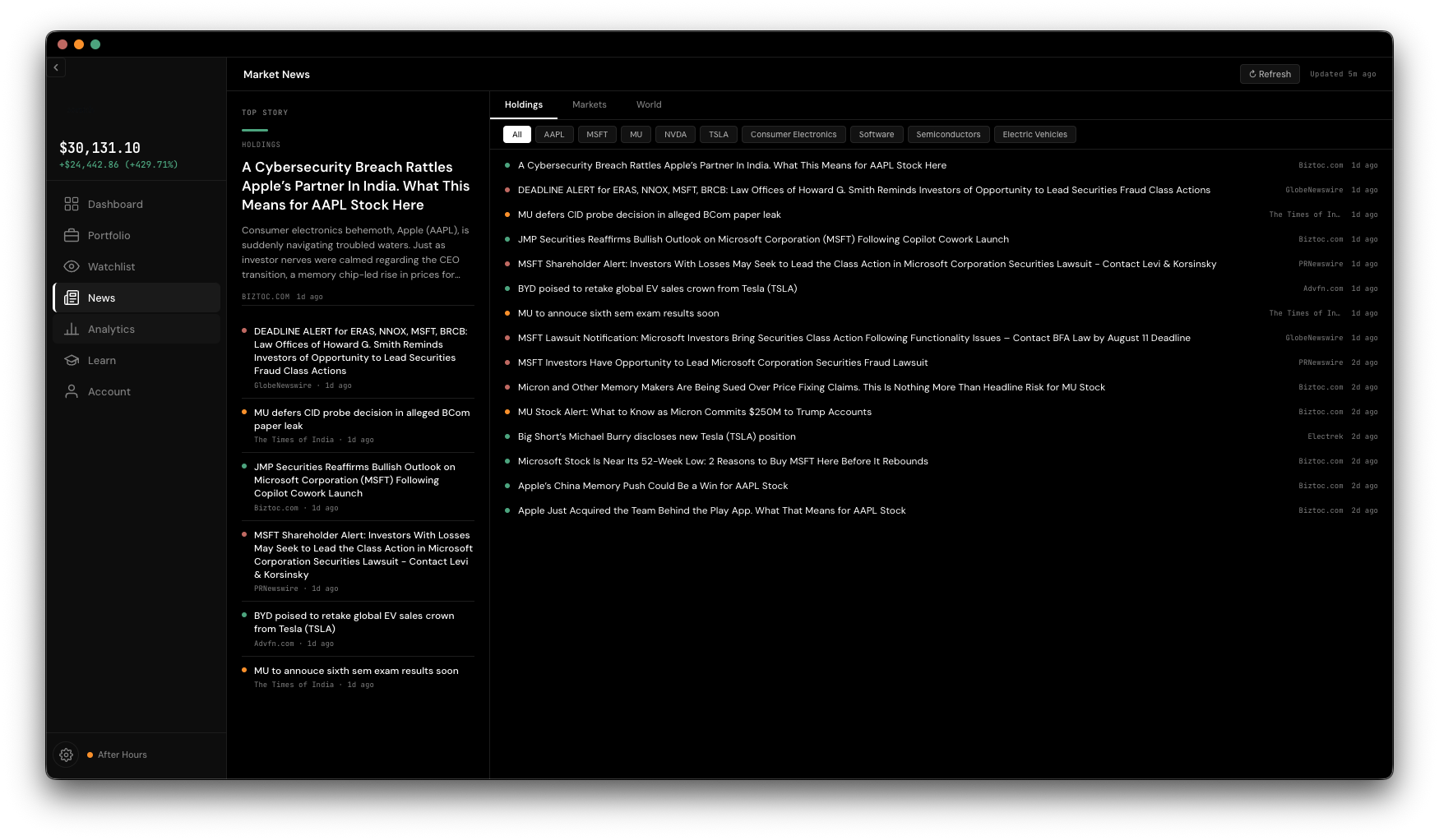Screen dimensions: 1439x840
Task: Filter news by TSLA
Action: pyautogui.click(x=719, y=135)
